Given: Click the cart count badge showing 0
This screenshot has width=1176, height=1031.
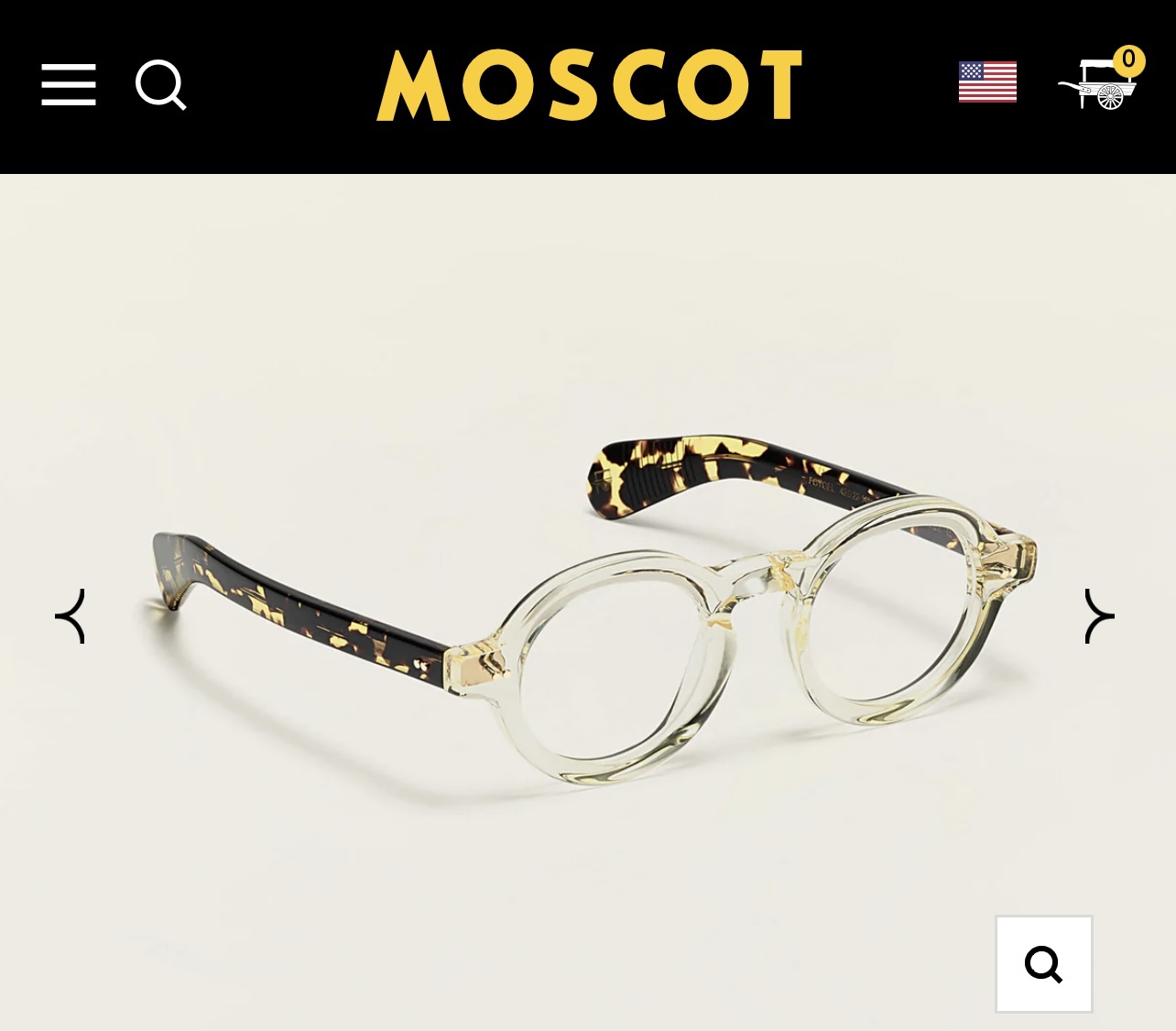Looking at the screenshot, I should (1128, 60).
